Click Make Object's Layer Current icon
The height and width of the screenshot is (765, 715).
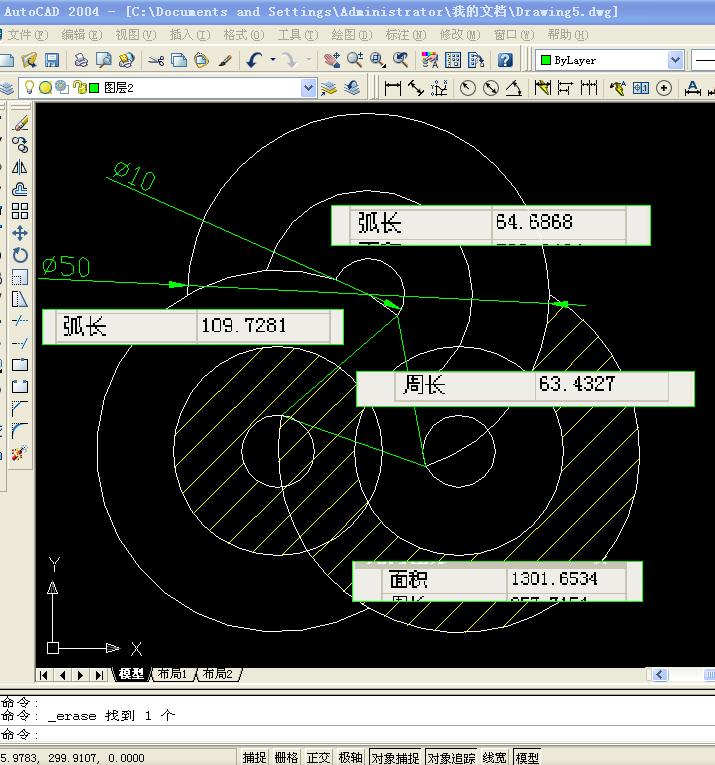pyautogui.click(x=329, y=88)
